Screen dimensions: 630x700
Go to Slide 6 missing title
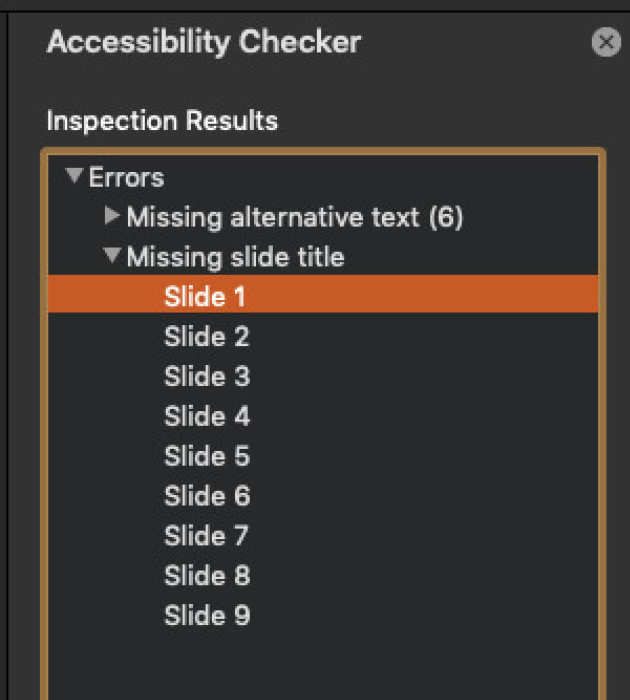tap(206, 496)
